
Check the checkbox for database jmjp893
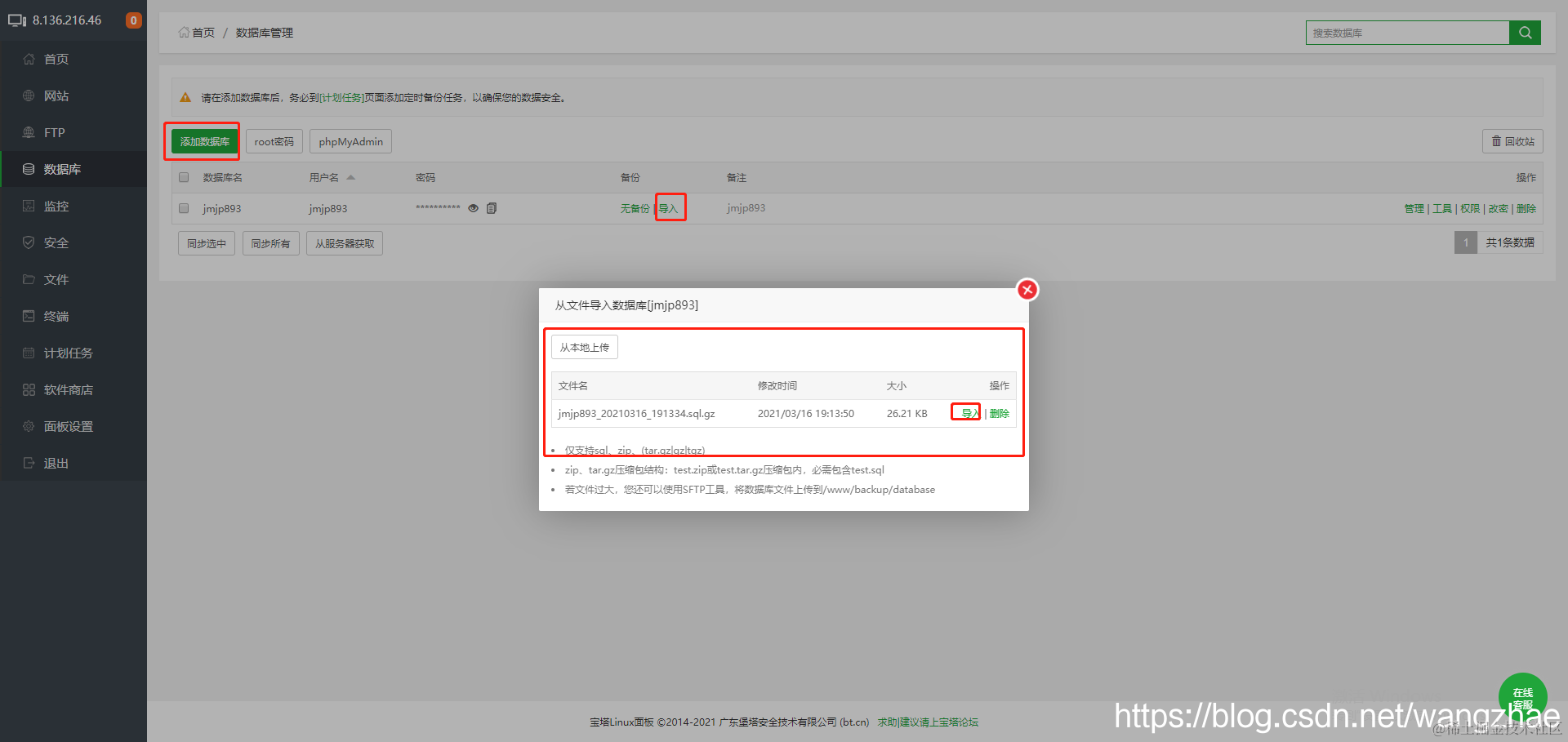click(183, 208)
